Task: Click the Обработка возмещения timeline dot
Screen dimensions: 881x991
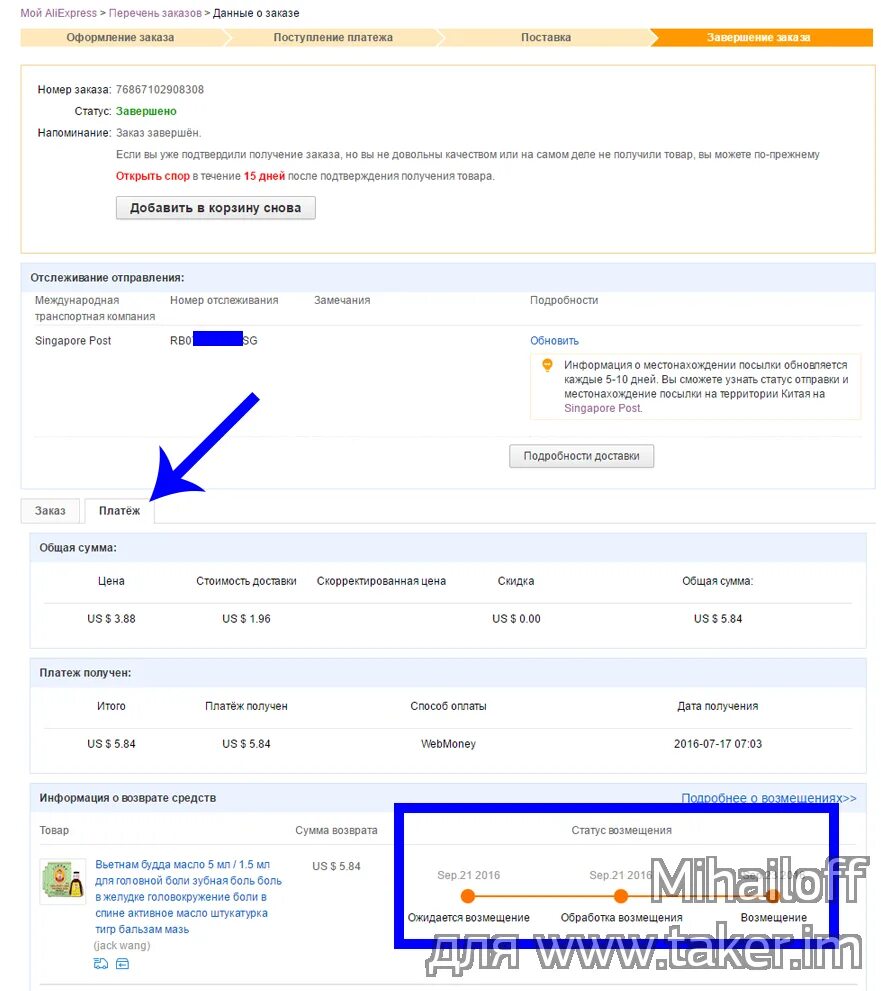Action: (621, 896)
